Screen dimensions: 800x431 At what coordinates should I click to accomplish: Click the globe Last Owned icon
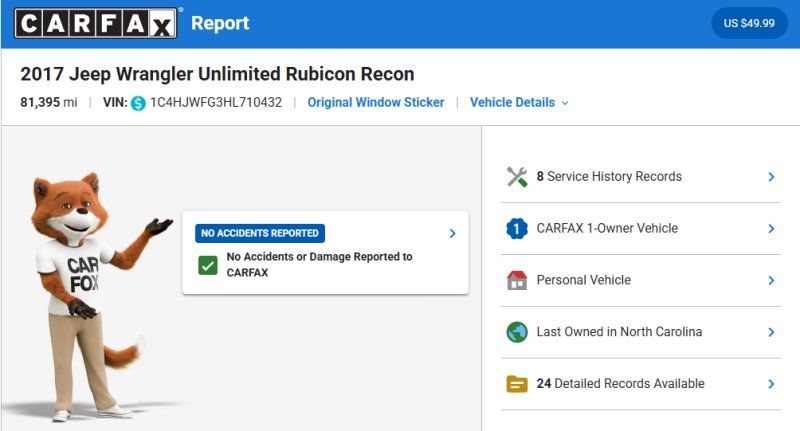[517, 332]
